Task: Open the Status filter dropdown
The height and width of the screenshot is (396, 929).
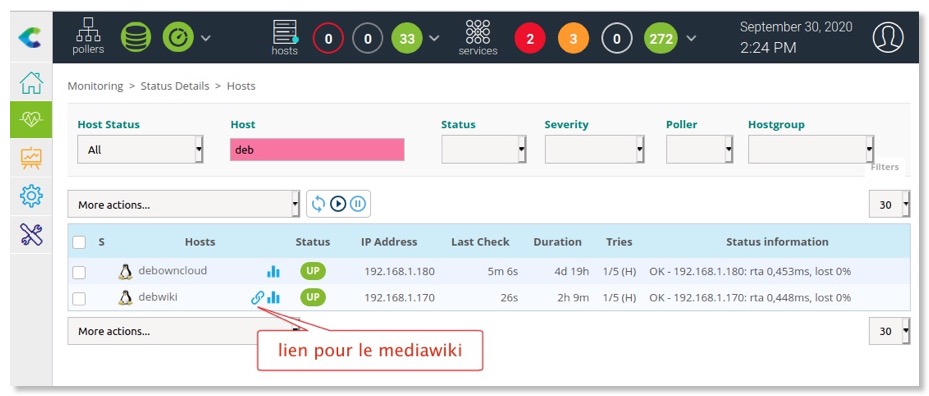Action: pos(484,149)
